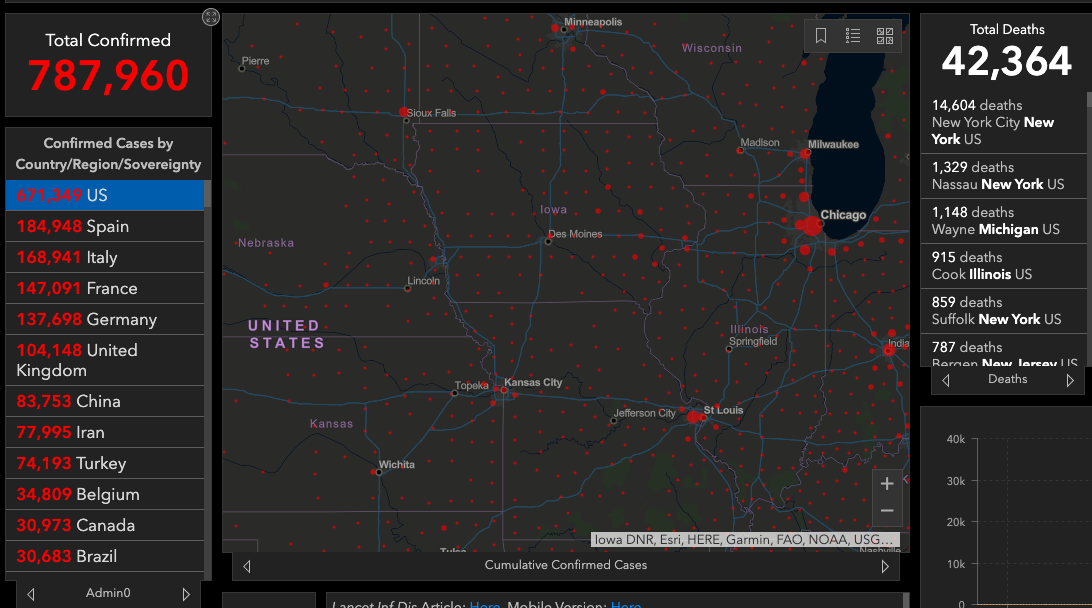Image resolution: width=1092 pixels, height=608 pixels.
Task: Click the Total Confirmed 787,960 figure
Action: [x=108, y=75]
